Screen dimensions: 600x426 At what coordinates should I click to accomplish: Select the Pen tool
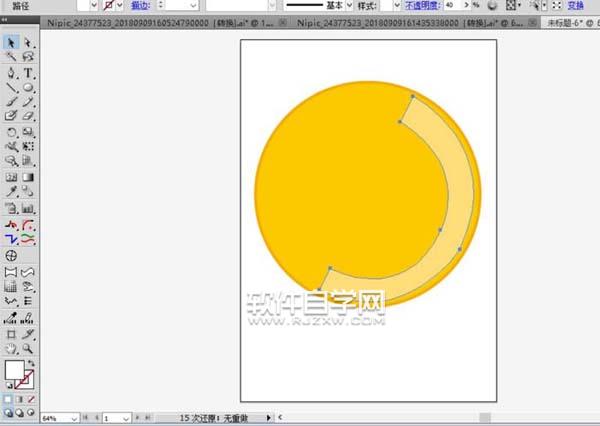(x=11, y=73)
